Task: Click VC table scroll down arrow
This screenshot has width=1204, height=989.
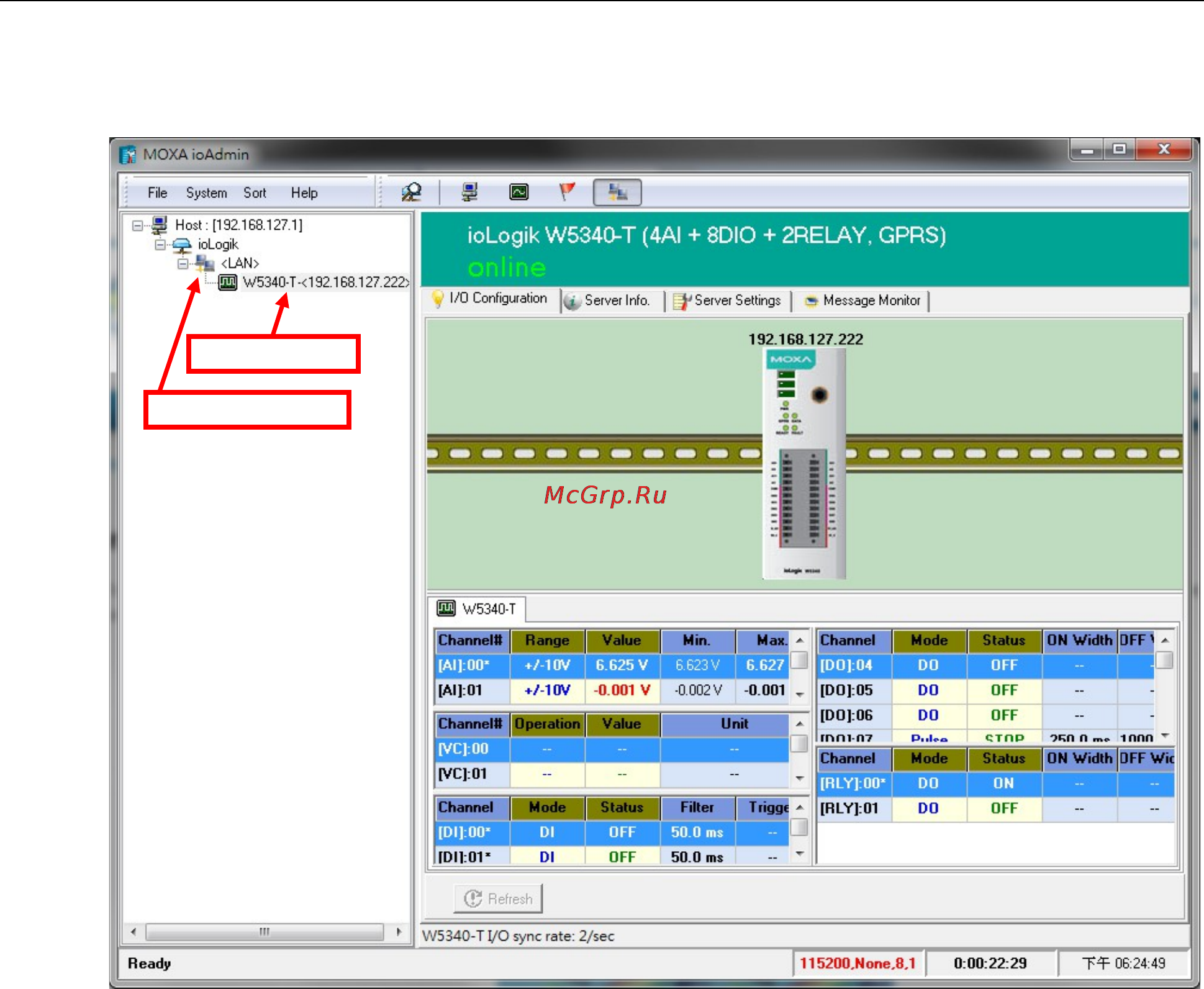Action: click(800, 778)
